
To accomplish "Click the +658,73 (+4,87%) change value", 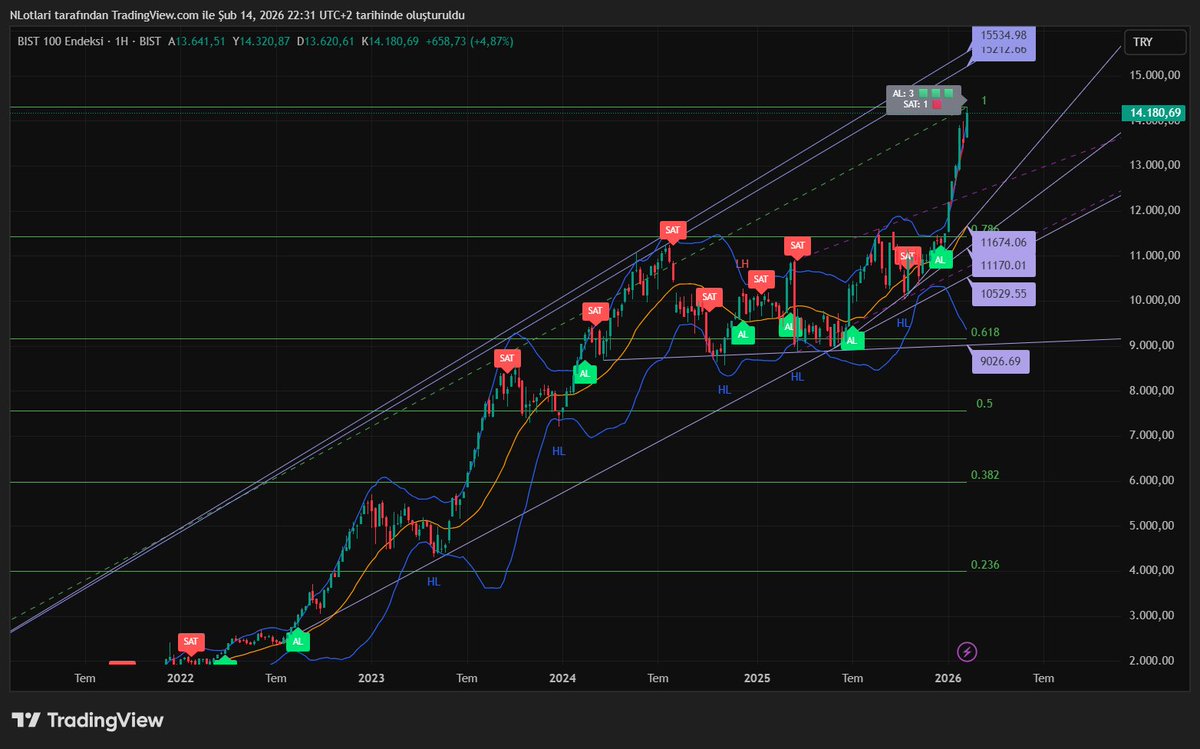I will pyautogui.click(x=471, y=41).
